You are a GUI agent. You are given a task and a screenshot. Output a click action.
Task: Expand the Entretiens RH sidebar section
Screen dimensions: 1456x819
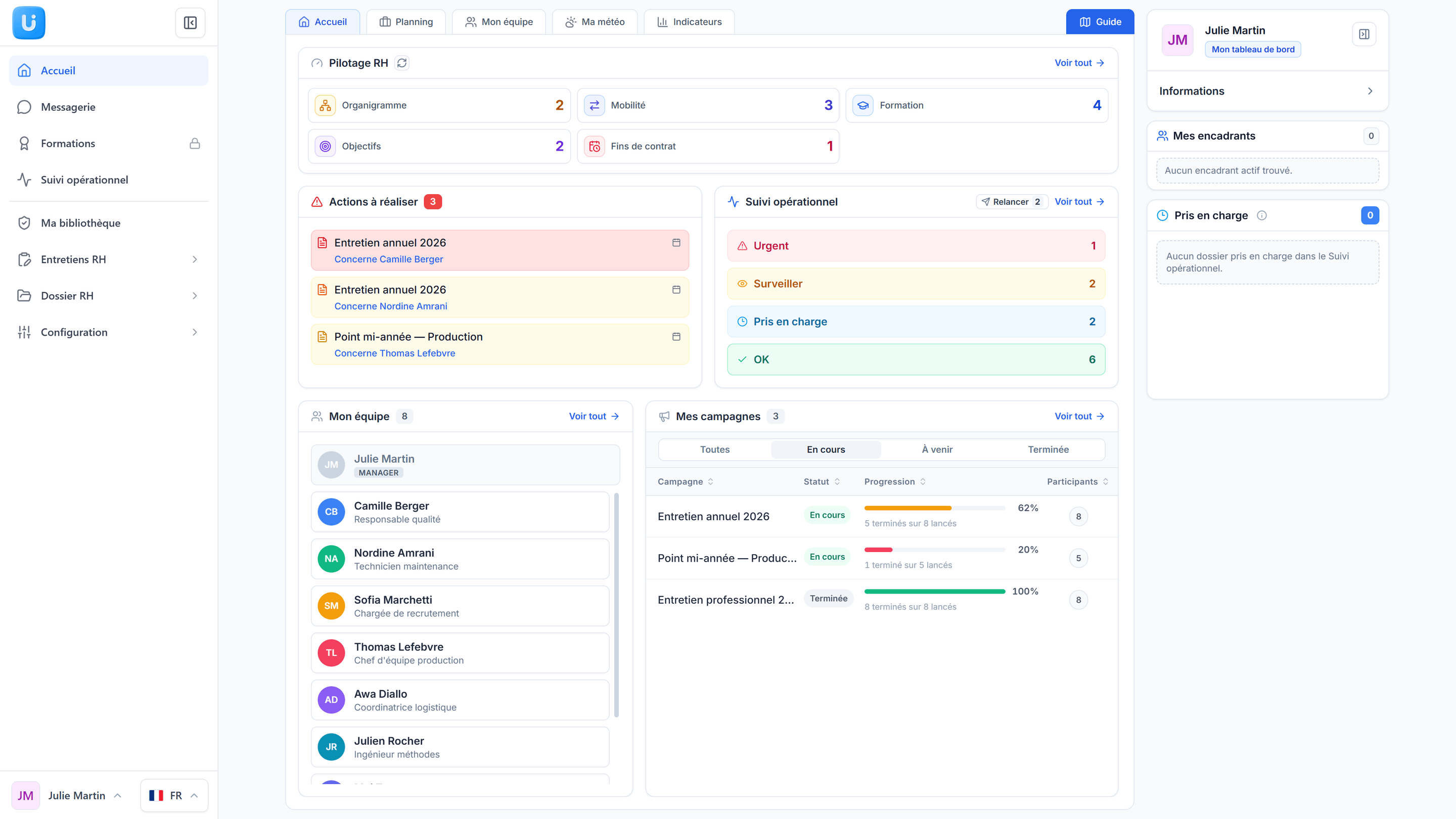pos(109,259)
